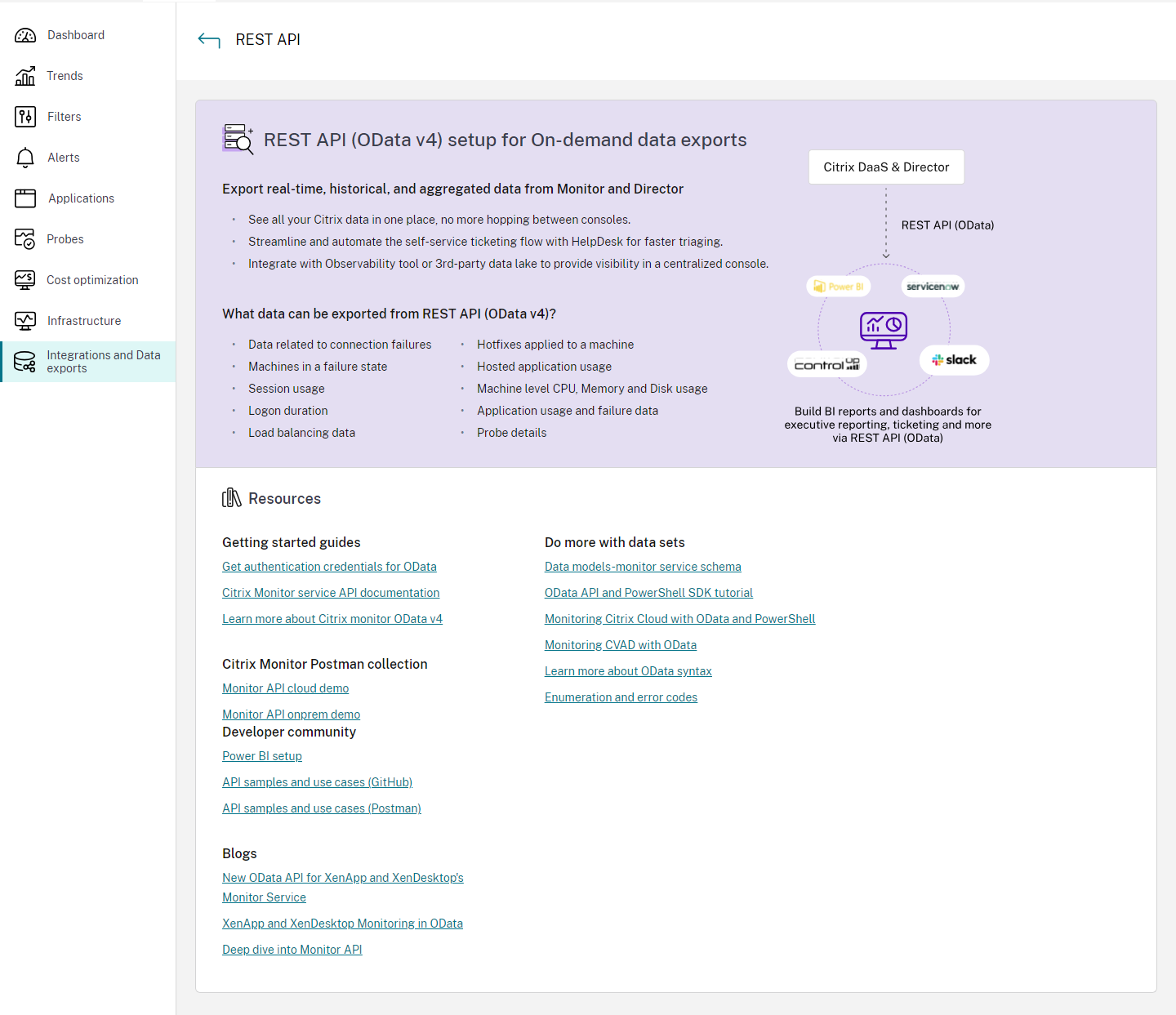The image size is (1176, 1015).
Task: Open the Deep dive into Monitor API blog
Action: coord(292,949)
